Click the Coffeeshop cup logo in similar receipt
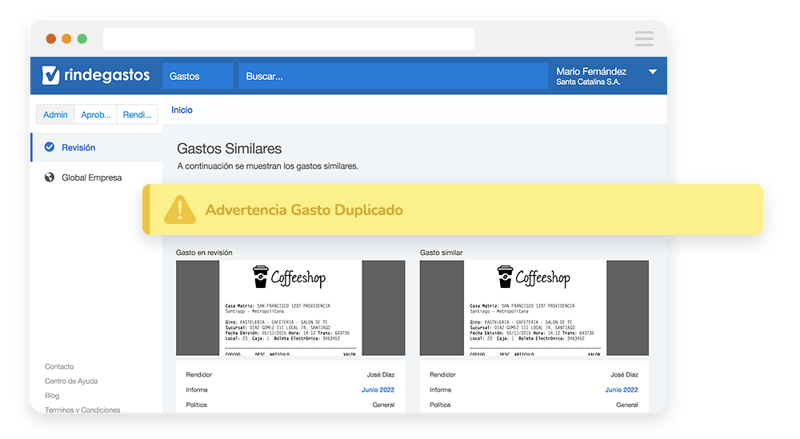800x439 pixels. point(505,277)
